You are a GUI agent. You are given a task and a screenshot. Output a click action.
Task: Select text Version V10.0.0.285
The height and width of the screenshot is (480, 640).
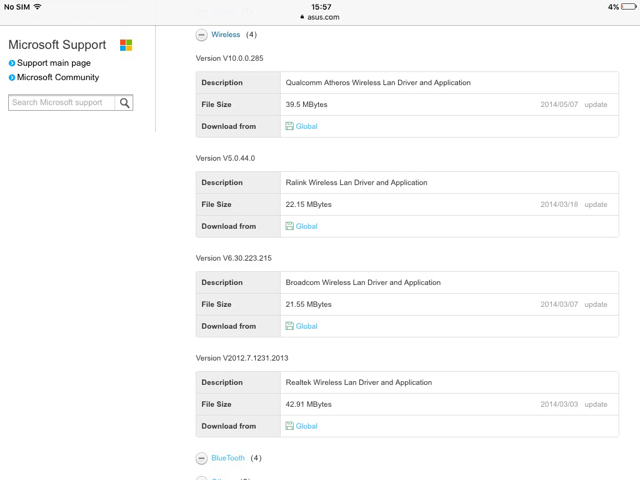click(x=229, y=58)
